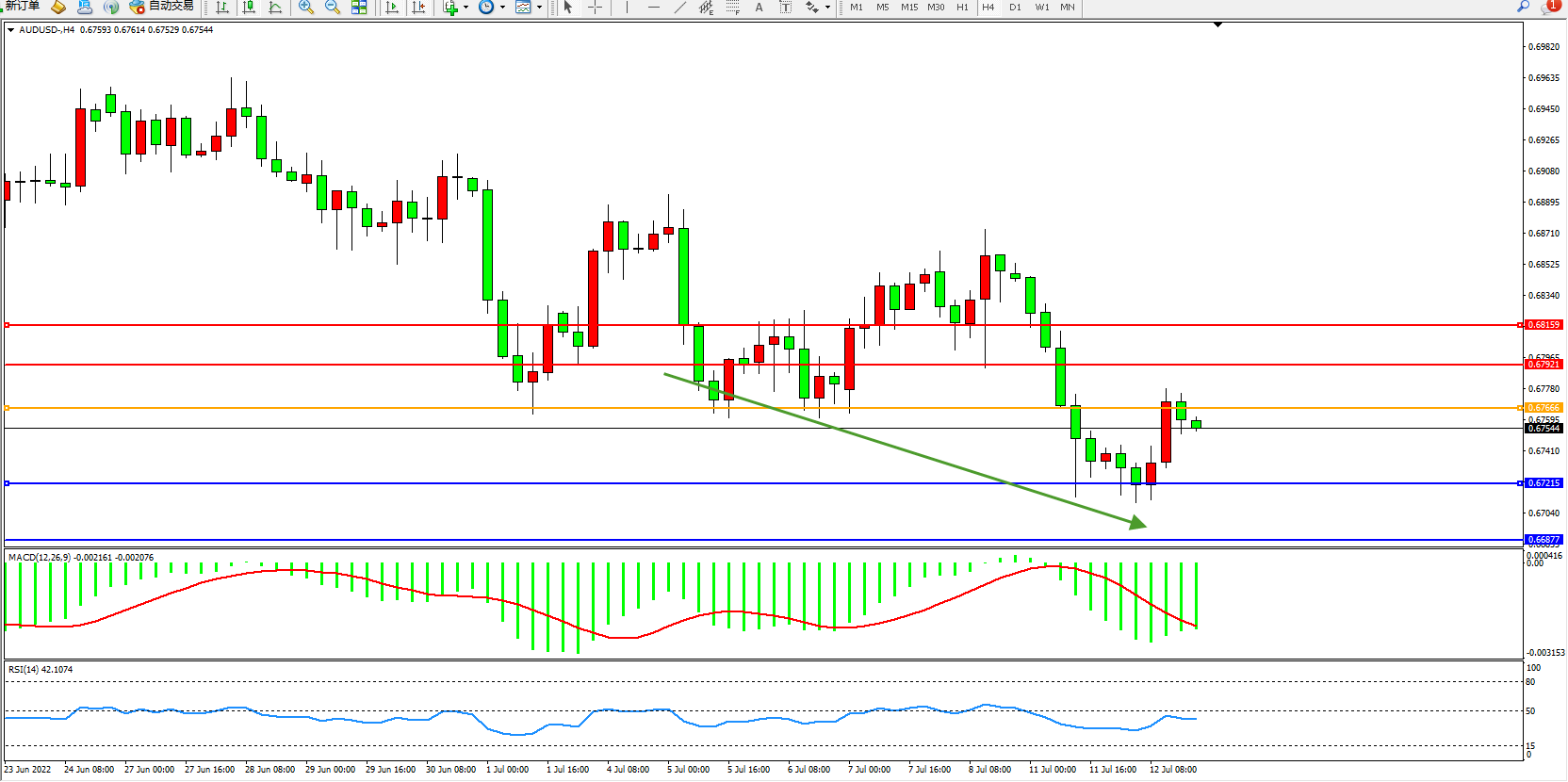Switch to the M15 timeframe
The height and width of the screenshot is (782, 1568).
tap(908, 8)
